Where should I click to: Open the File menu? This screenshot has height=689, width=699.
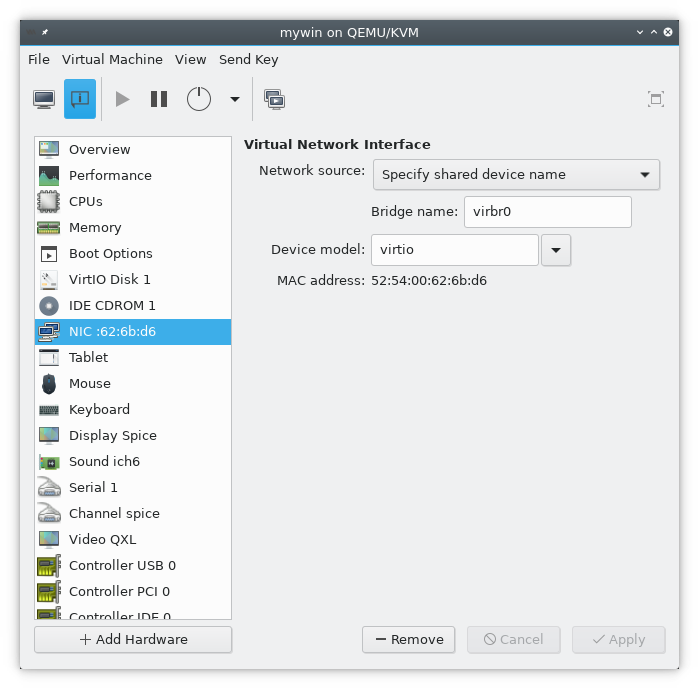(x=39, y=59)
